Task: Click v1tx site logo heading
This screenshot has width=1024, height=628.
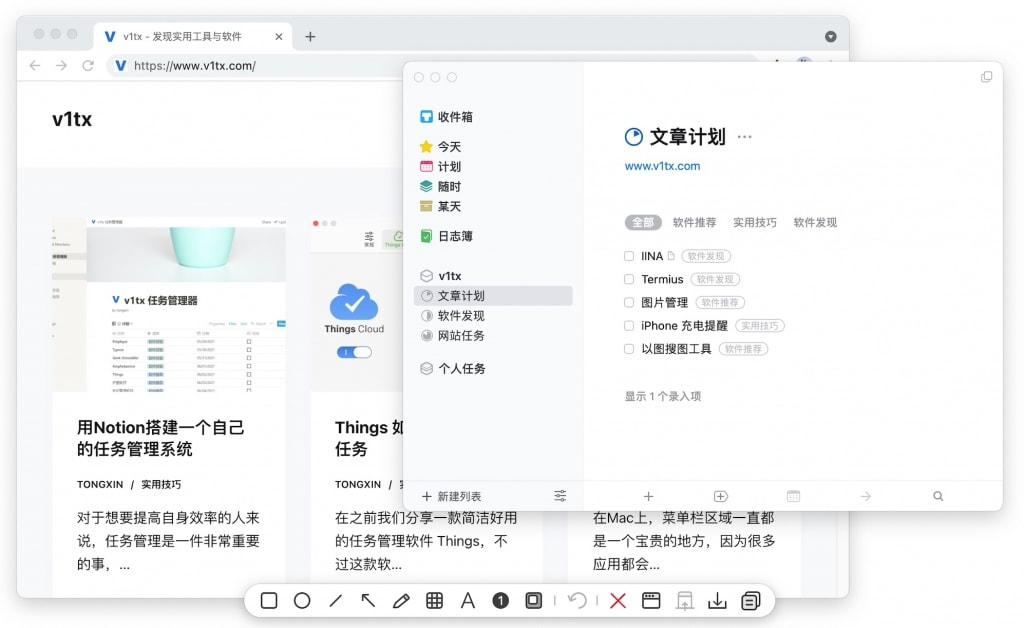Action: (x=72, y=119)
